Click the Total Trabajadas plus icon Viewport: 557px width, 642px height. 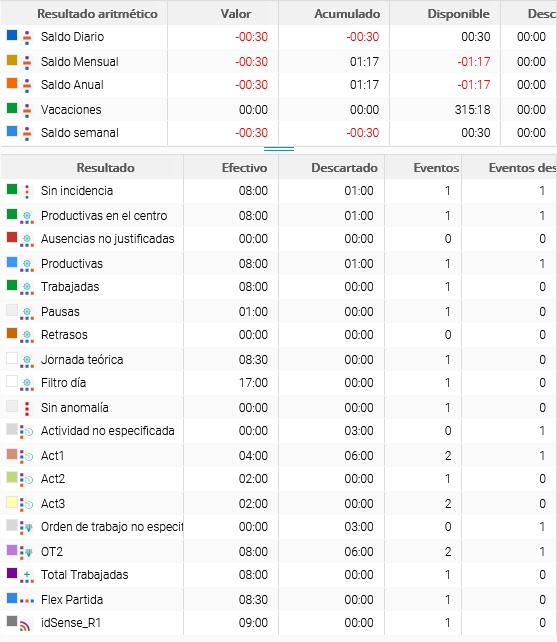tap(27, 576)
